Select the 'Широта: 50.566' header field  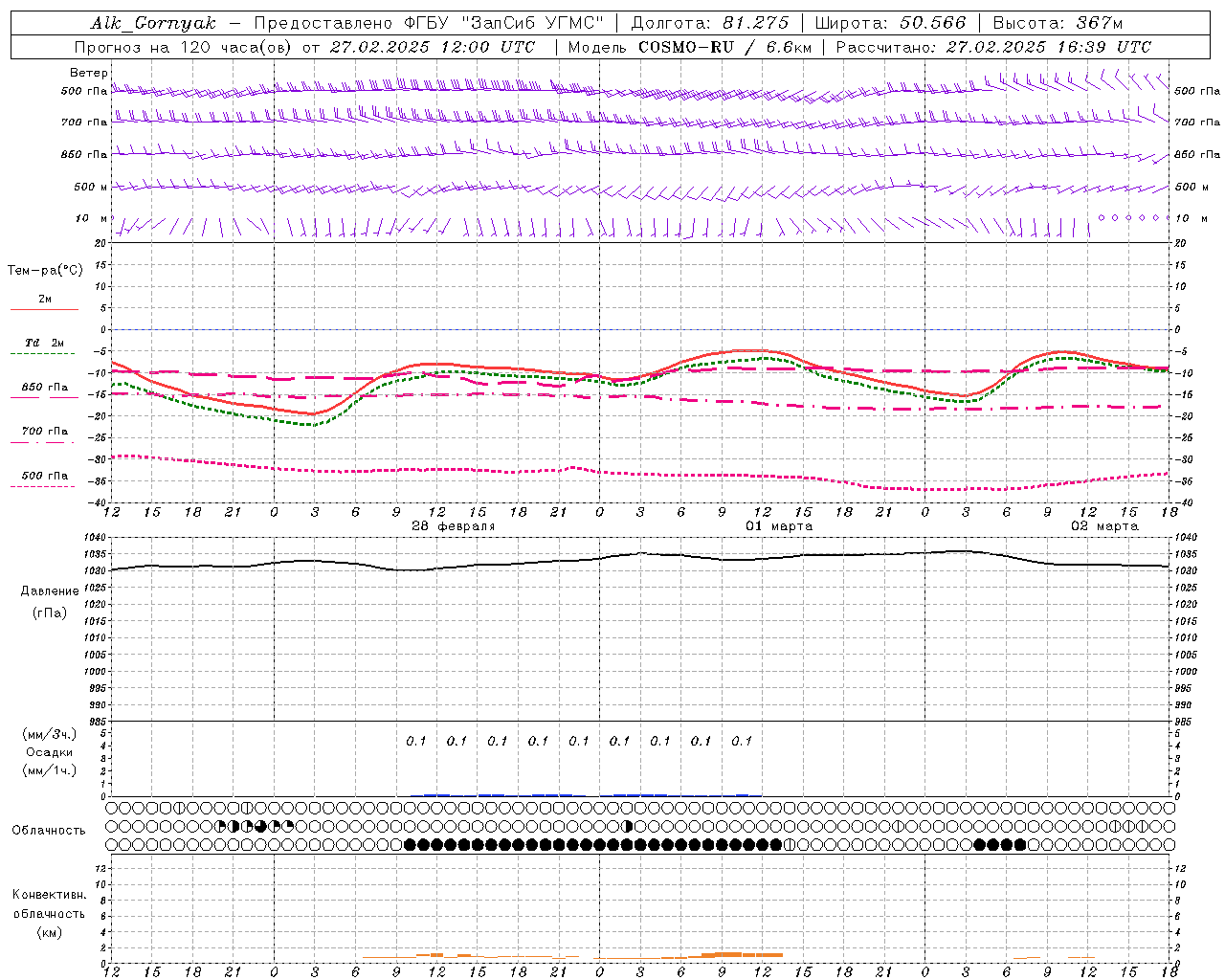(x=891, y=23)
